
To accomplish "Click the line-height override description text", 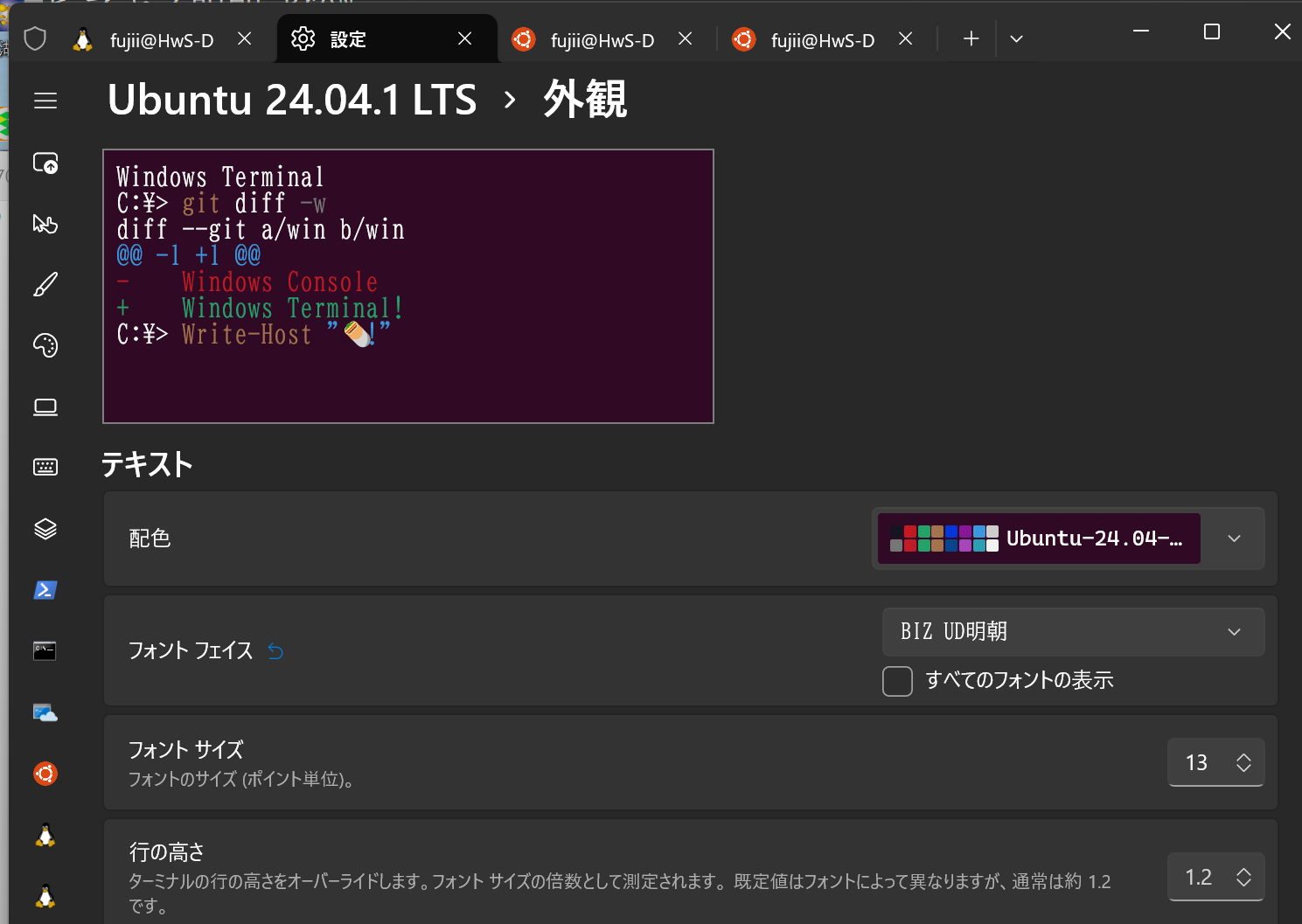I will (619, 893).
